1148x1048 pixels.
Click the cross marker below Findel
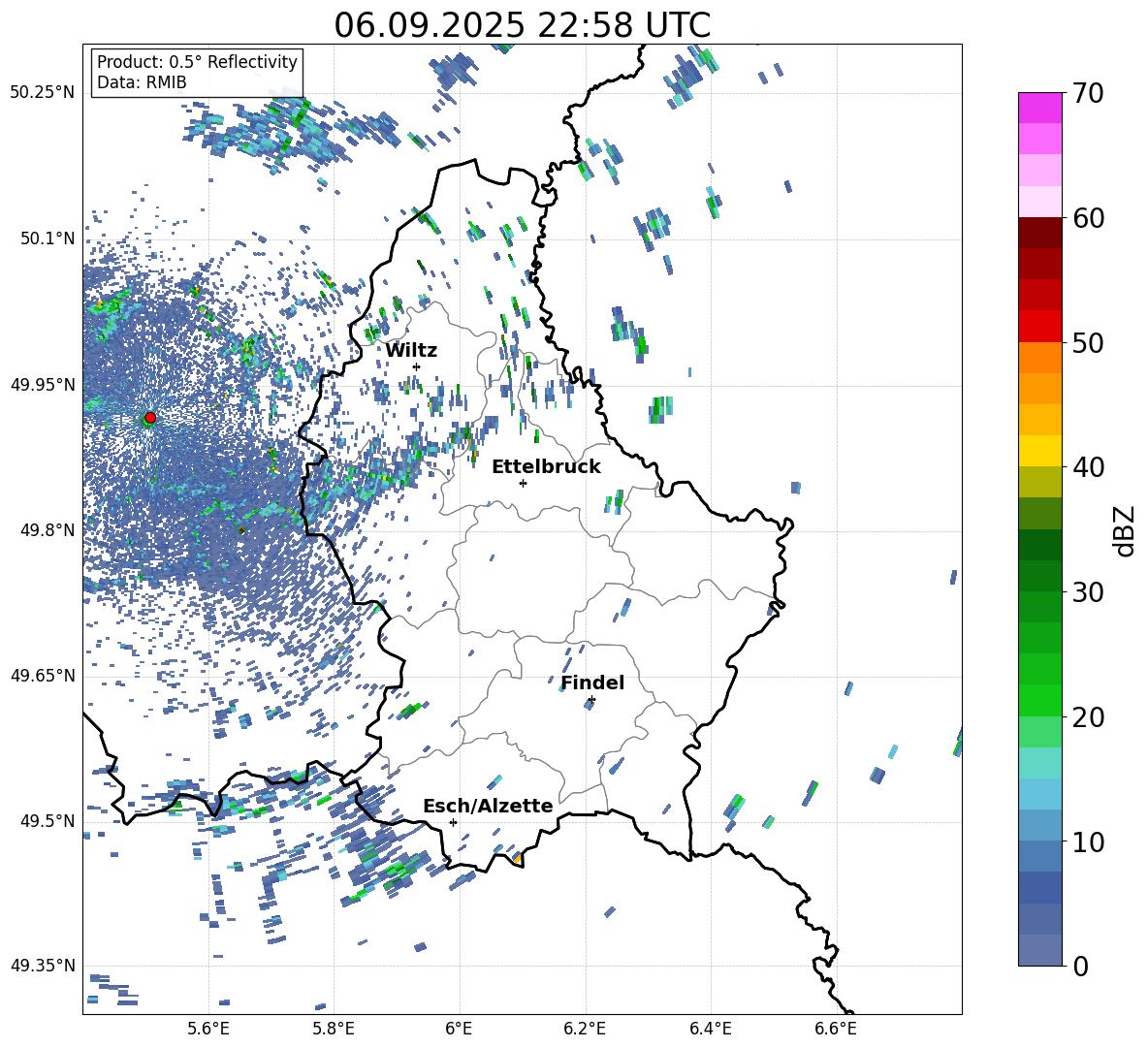pos(591,700)
